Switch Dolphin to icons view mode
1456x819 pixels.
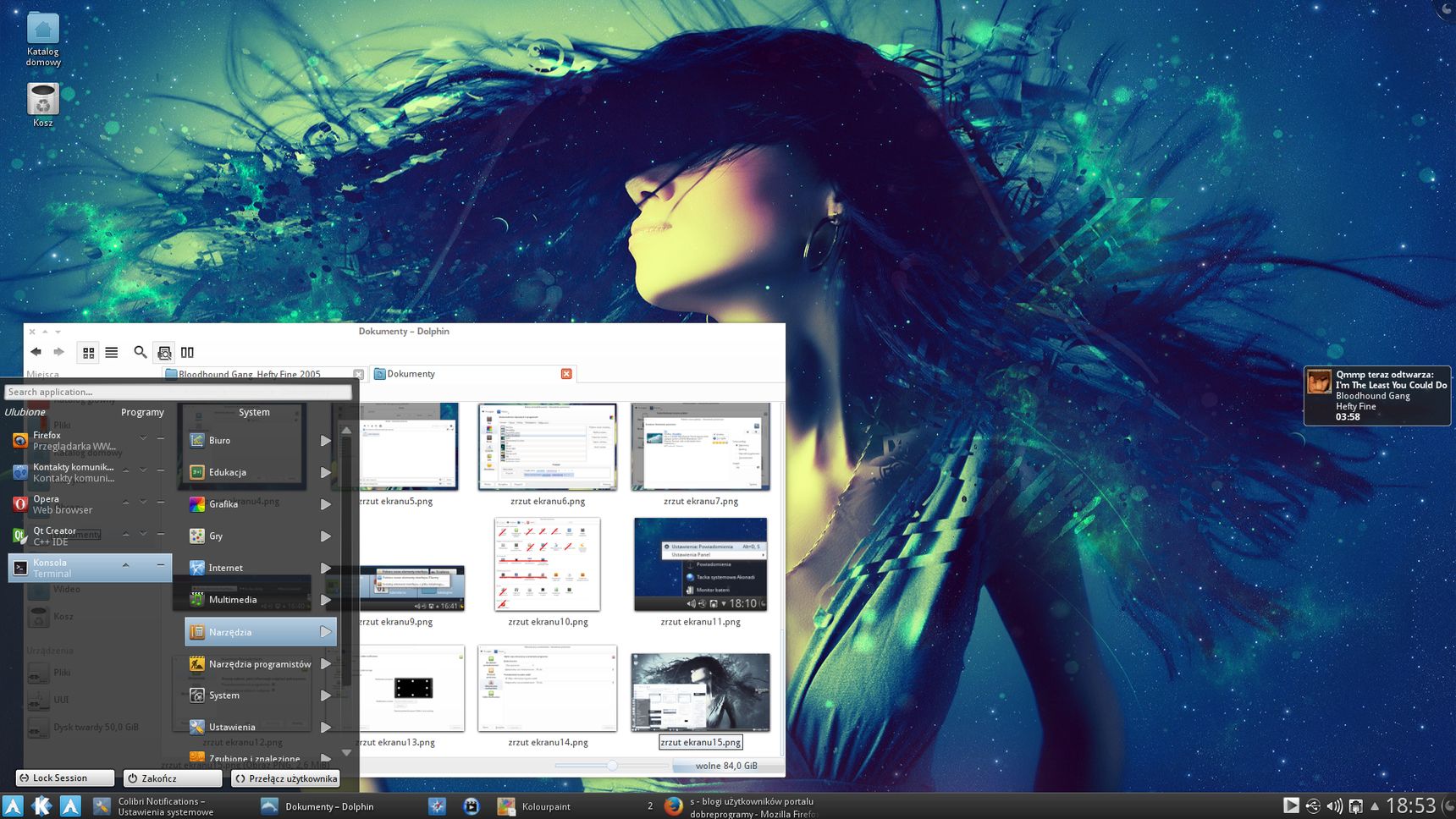88,352
